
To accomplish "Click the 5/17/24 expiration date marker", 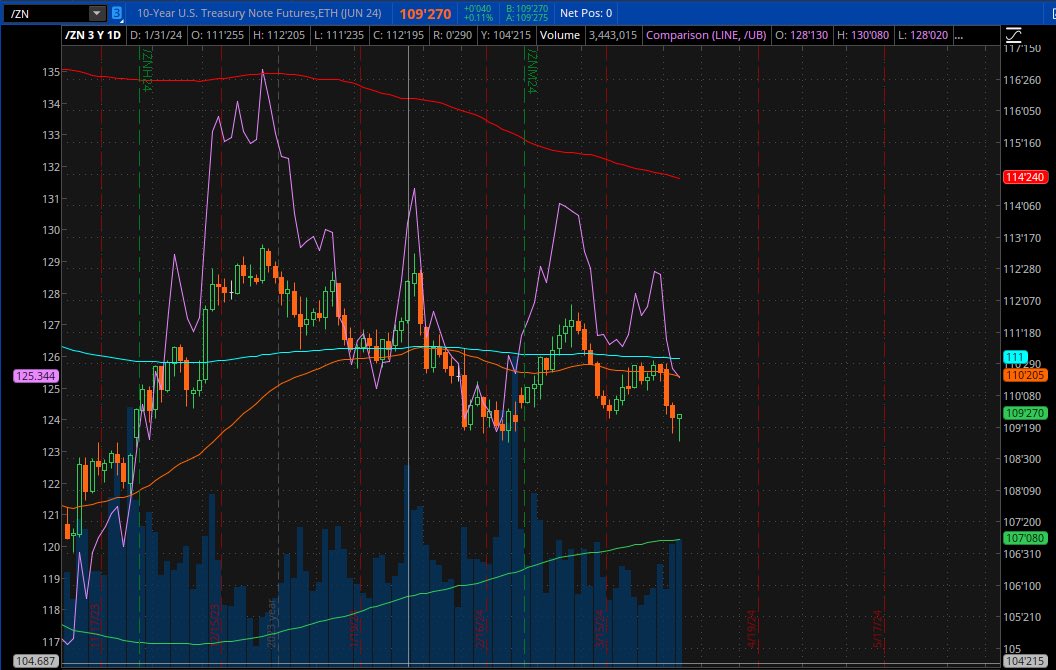I will (x=878, y=630).
